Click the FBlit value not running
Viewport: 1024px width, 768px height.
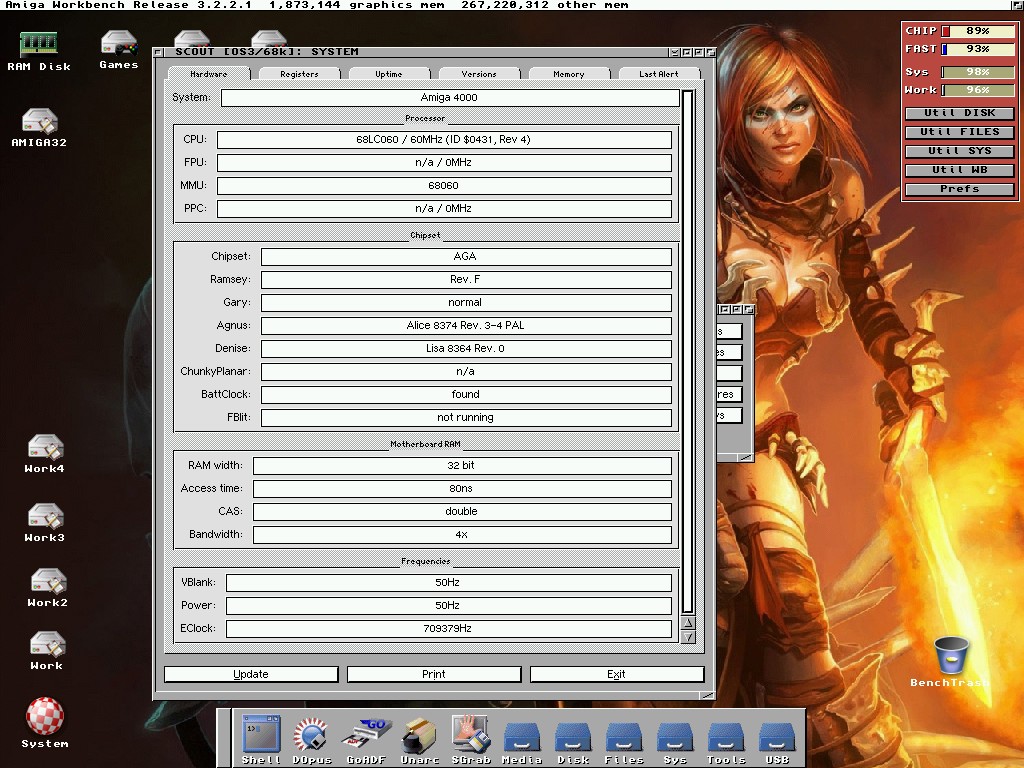point(466,417)
